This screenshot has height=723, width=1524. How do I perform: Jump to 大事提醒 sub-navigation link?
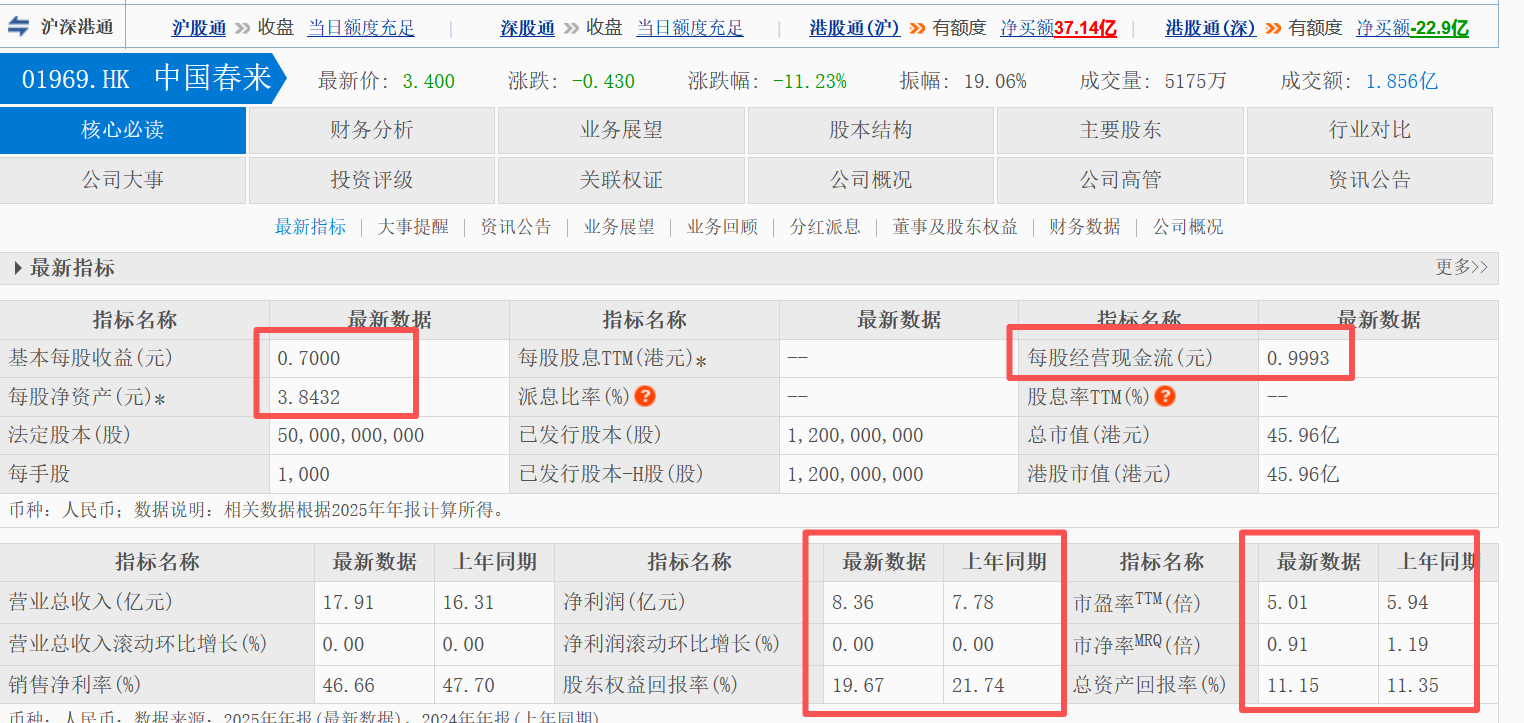413,227
